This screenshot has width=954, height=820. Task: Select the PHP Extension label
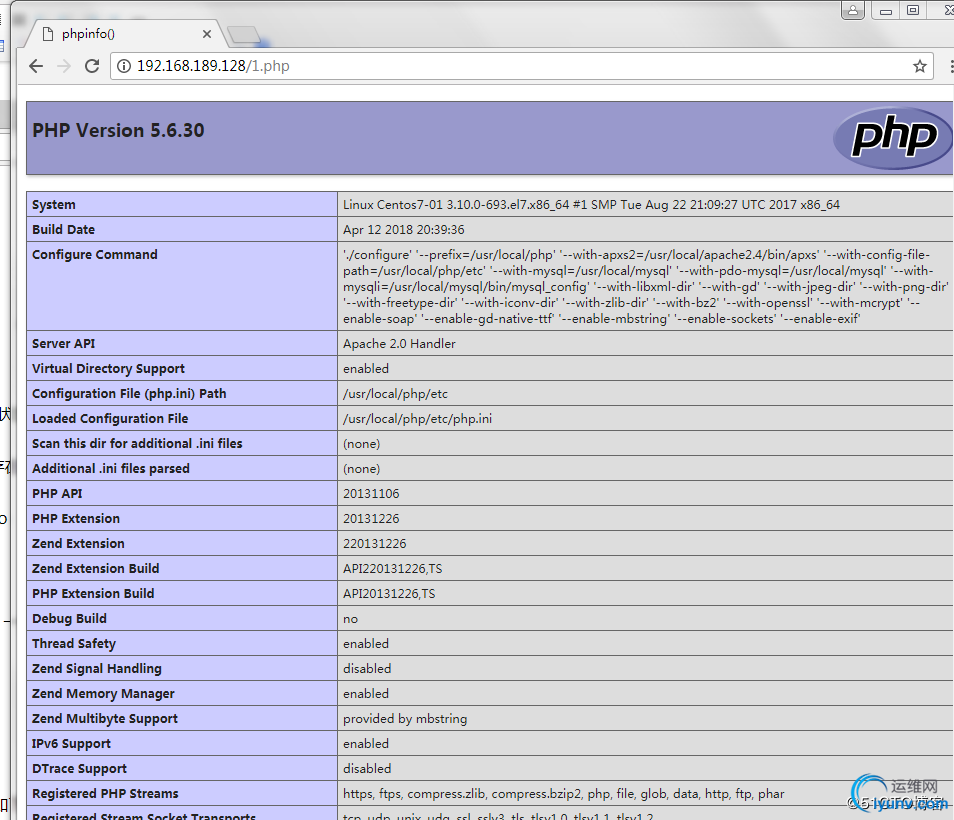[76, 519]
